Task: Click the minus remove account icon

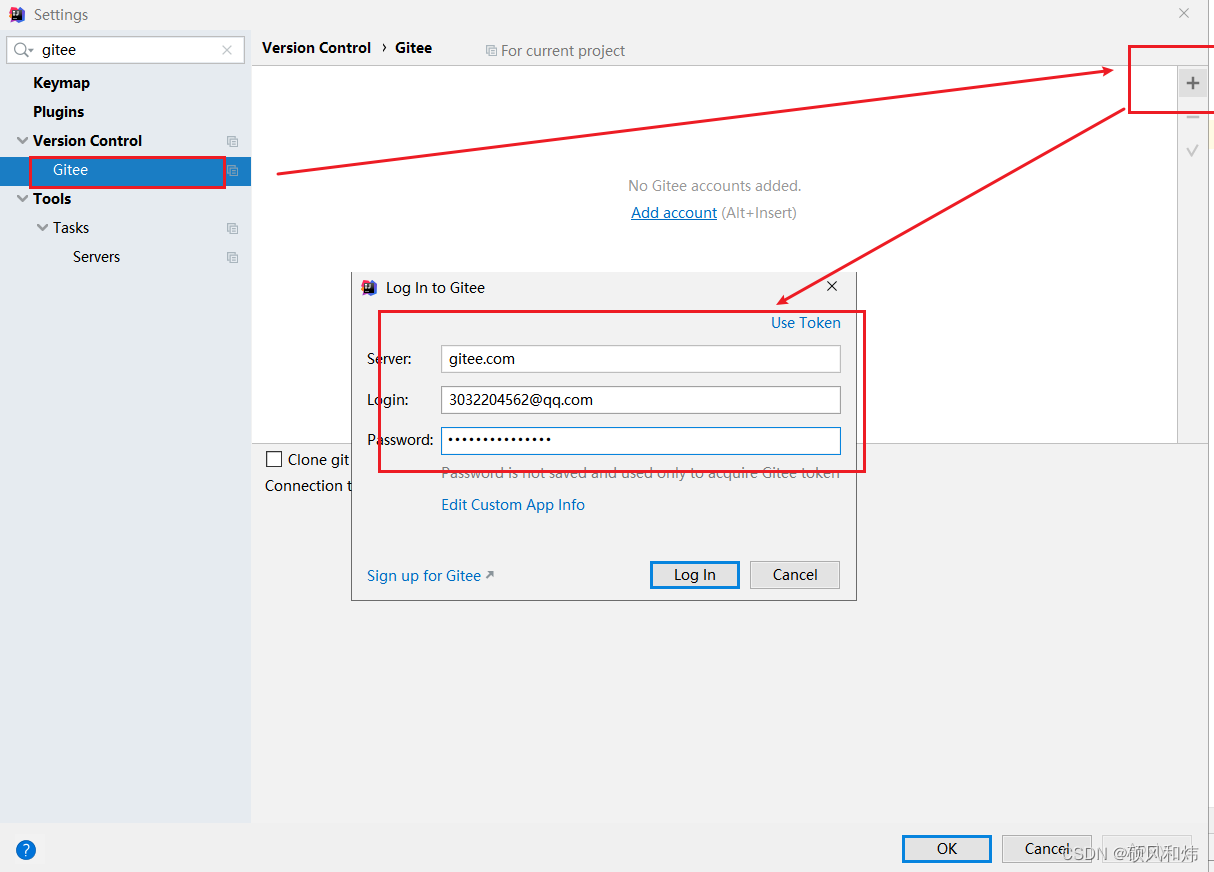Action: pos(1192,117)
